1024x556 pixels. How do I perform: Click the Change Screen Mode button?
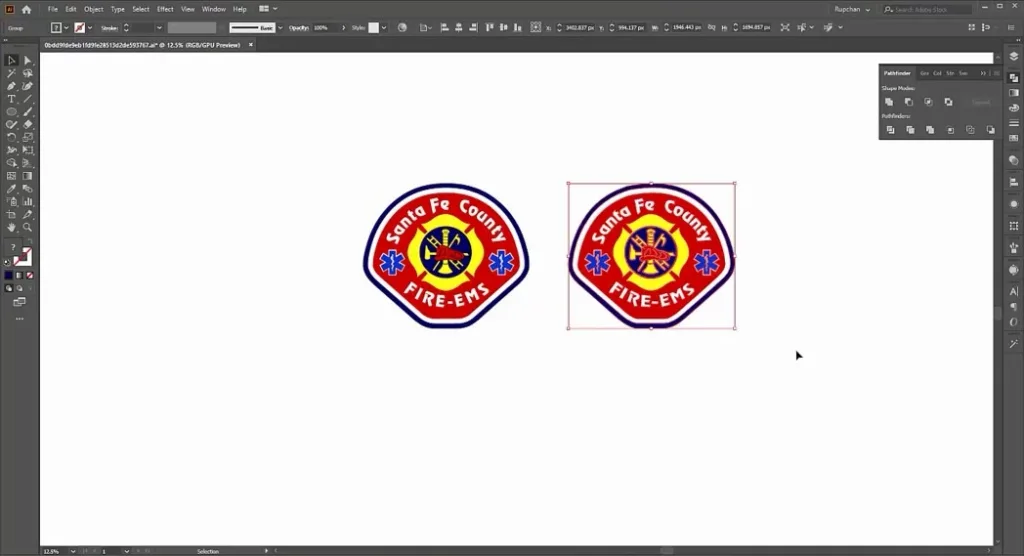(x=20, y=302)
